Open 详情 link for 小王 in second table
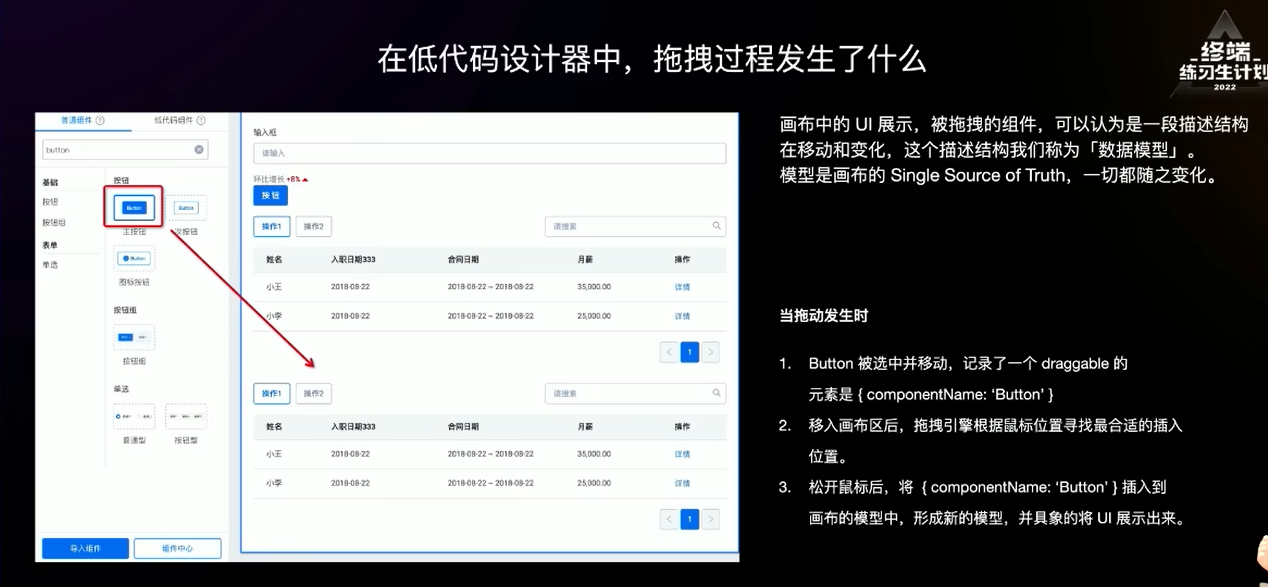The height and width of the screenshot is (587, 1268). [x=682, y=454]
